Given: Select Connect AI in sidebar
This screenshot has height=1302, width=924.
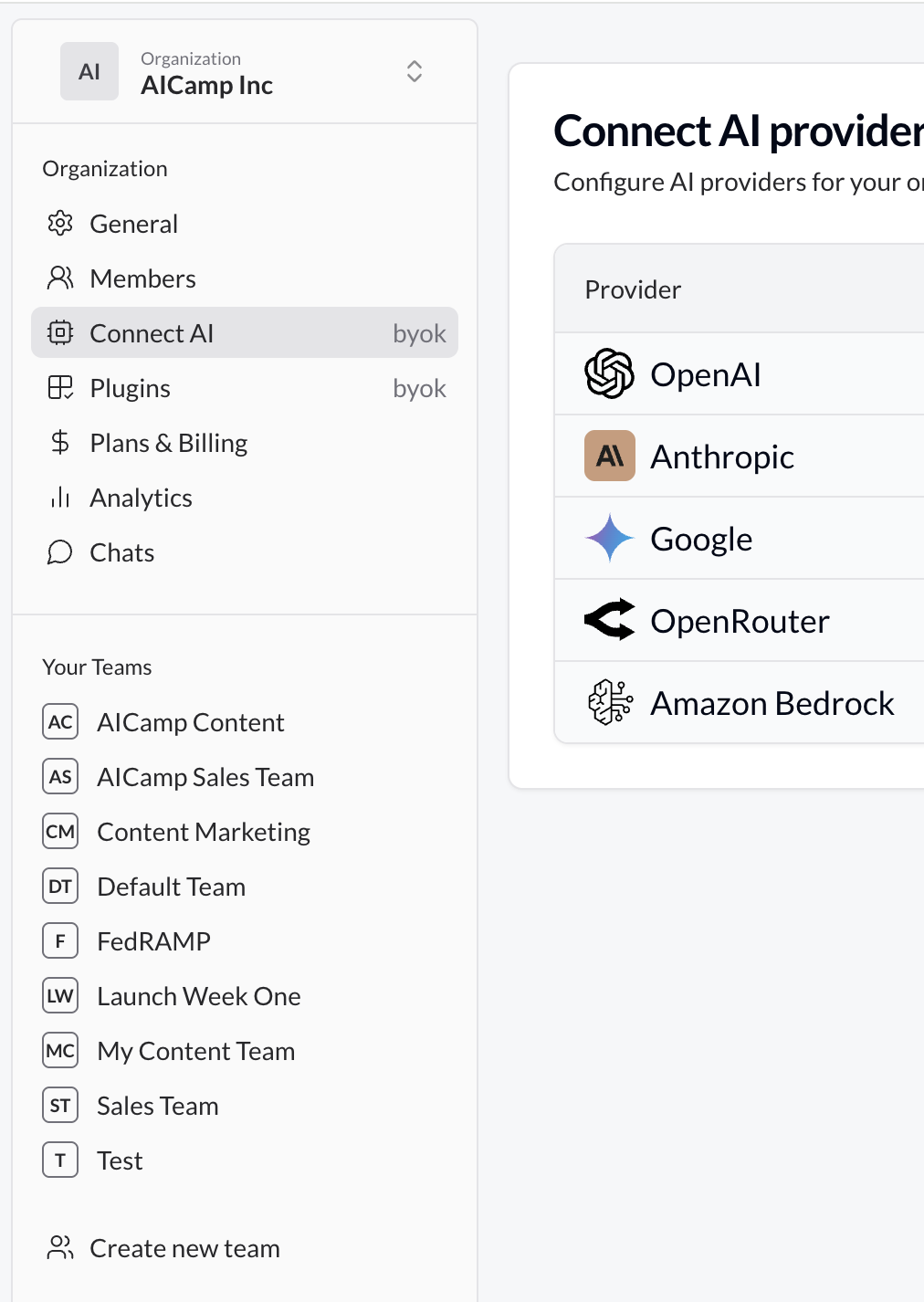Looking at the screenshot, I should 245,332.
